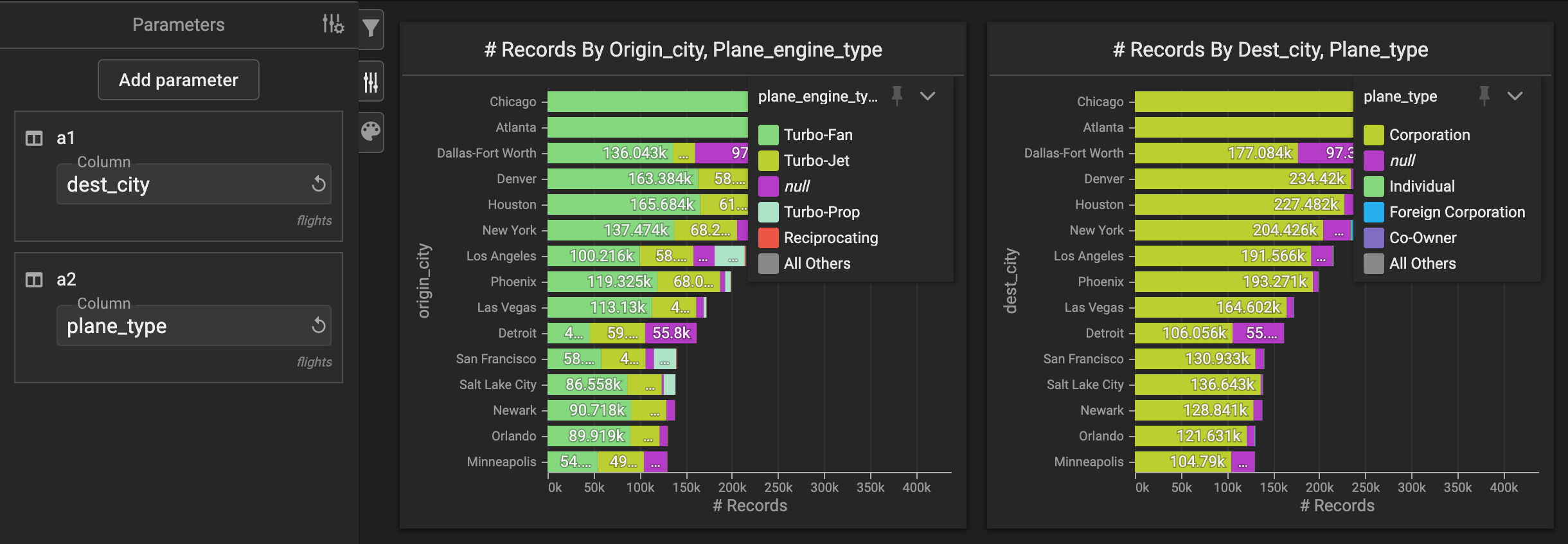Pin the plane_engine_type legend

[x=897, y=96]
